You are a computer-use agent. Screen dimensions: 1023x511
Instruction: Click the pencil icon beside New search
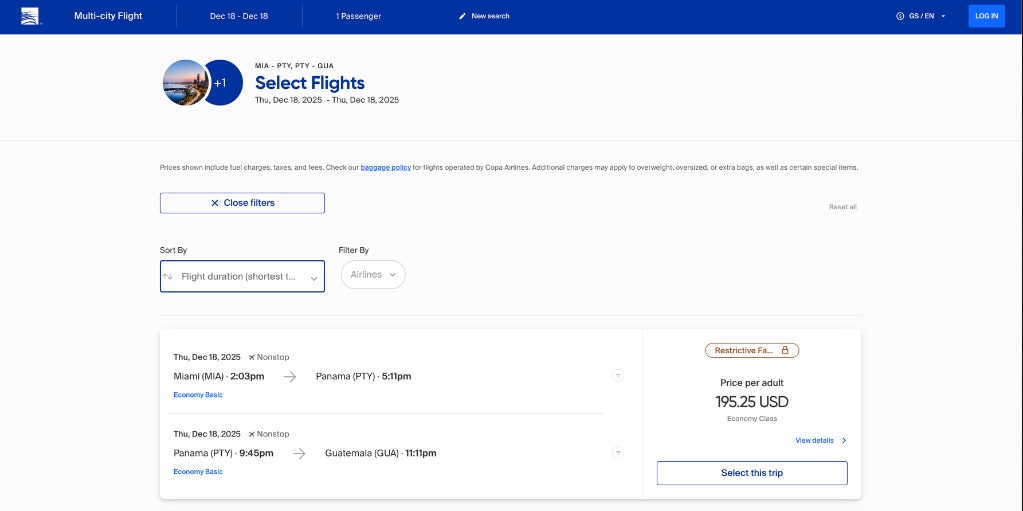[x=463, y=16]
